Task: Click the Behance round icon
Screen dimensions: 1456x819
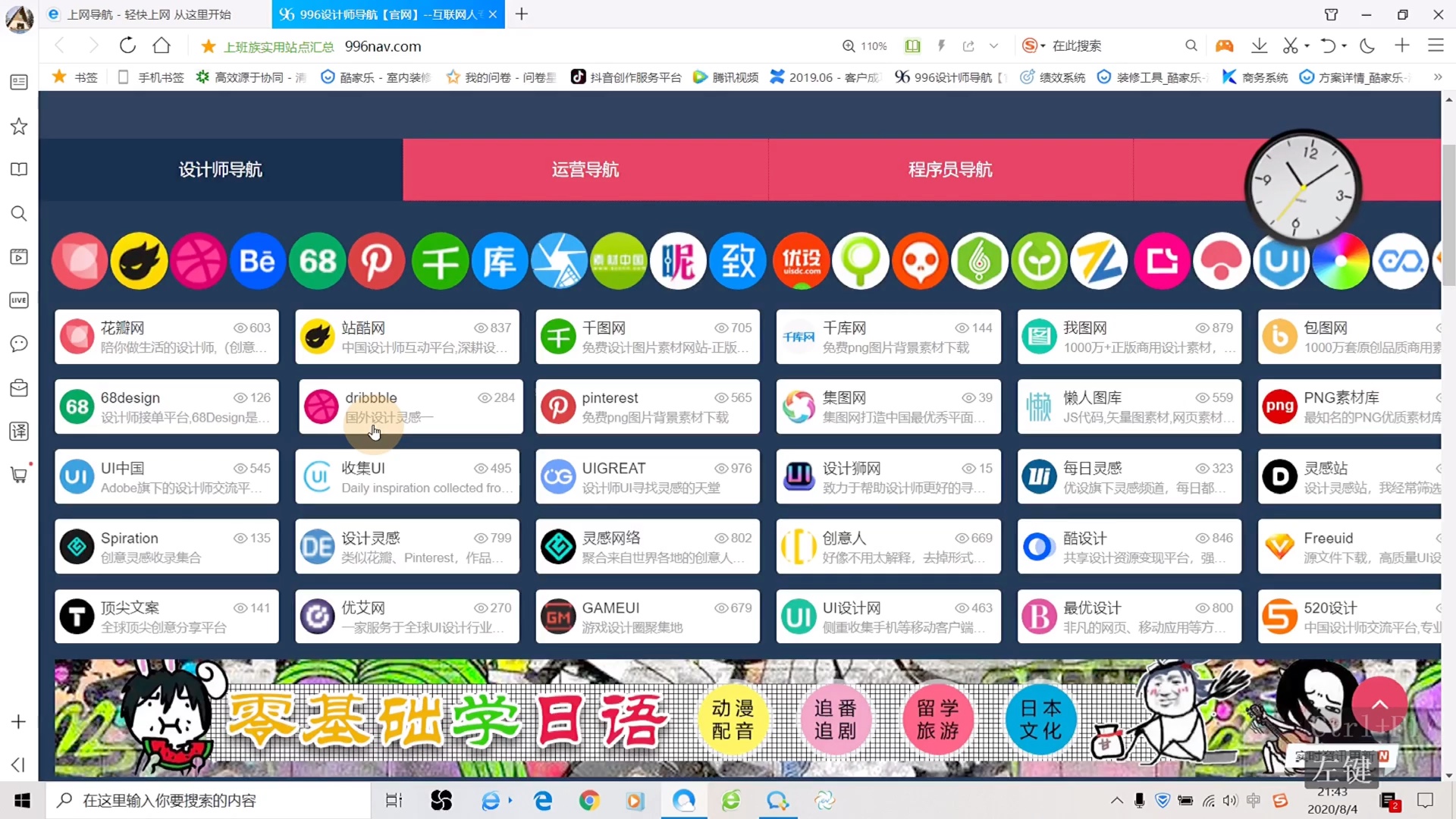Action: (x=257, y=261)
